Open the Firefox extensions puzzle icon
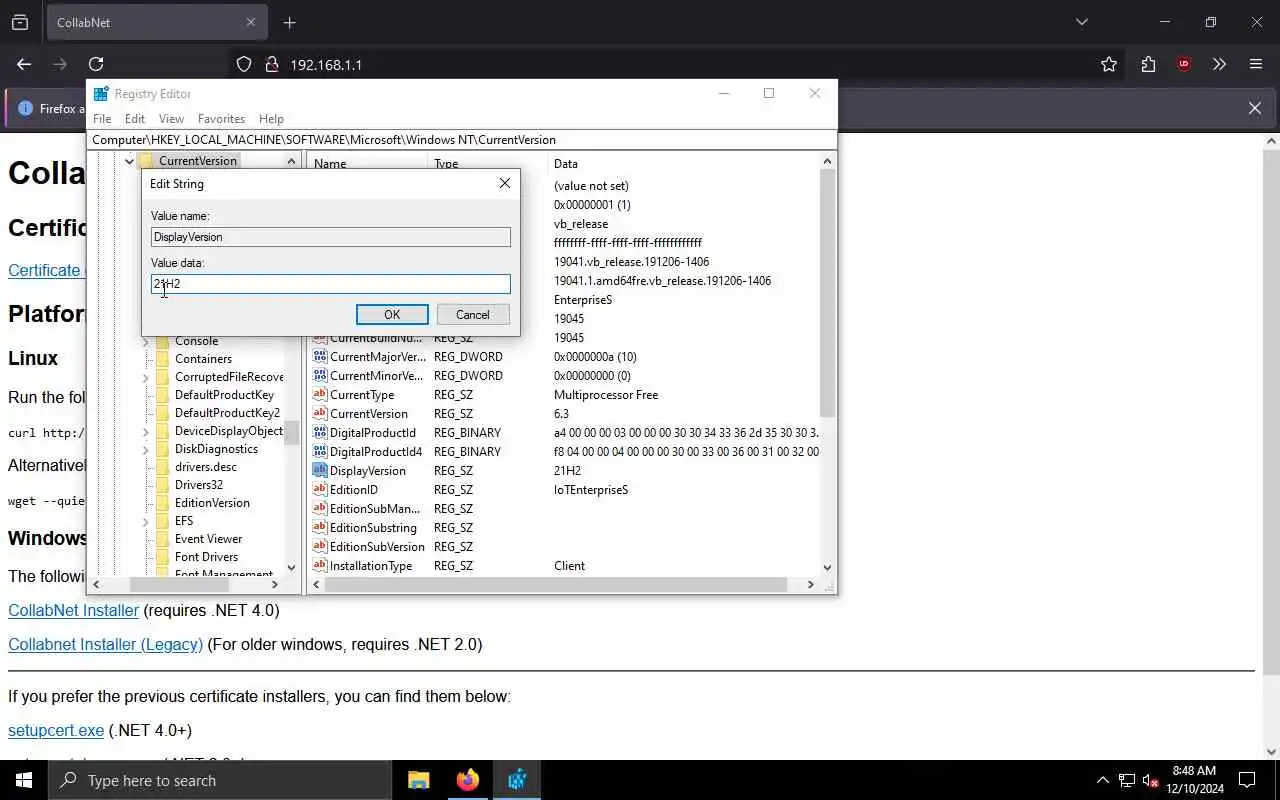1280x800 pixels. pos(1148,64)
